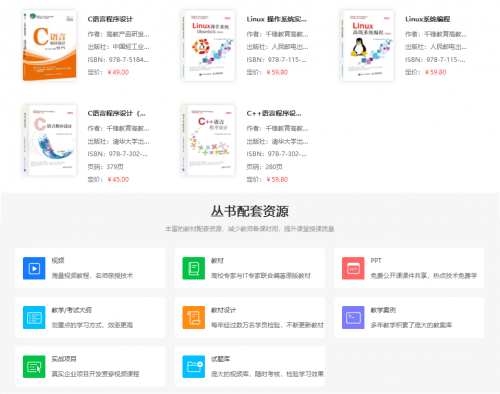Click the 教学/考试大纲 card title
The height and width of the screenshot is (394, 500).
(x=71, y=310)
